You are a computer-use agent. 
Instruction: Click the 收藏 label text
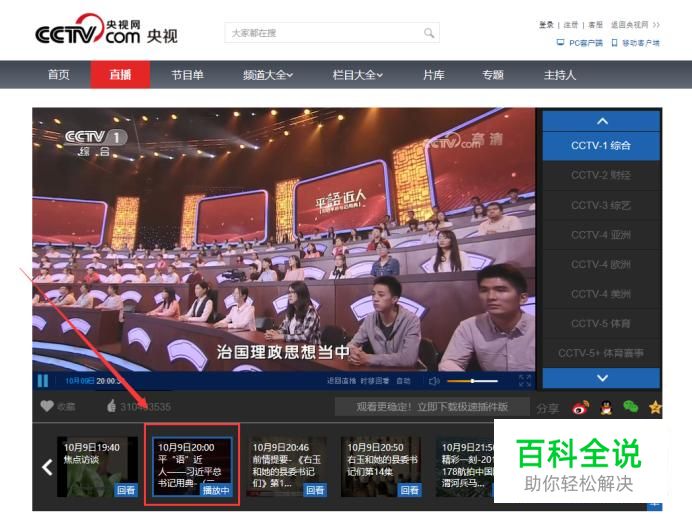pos(66,407)
